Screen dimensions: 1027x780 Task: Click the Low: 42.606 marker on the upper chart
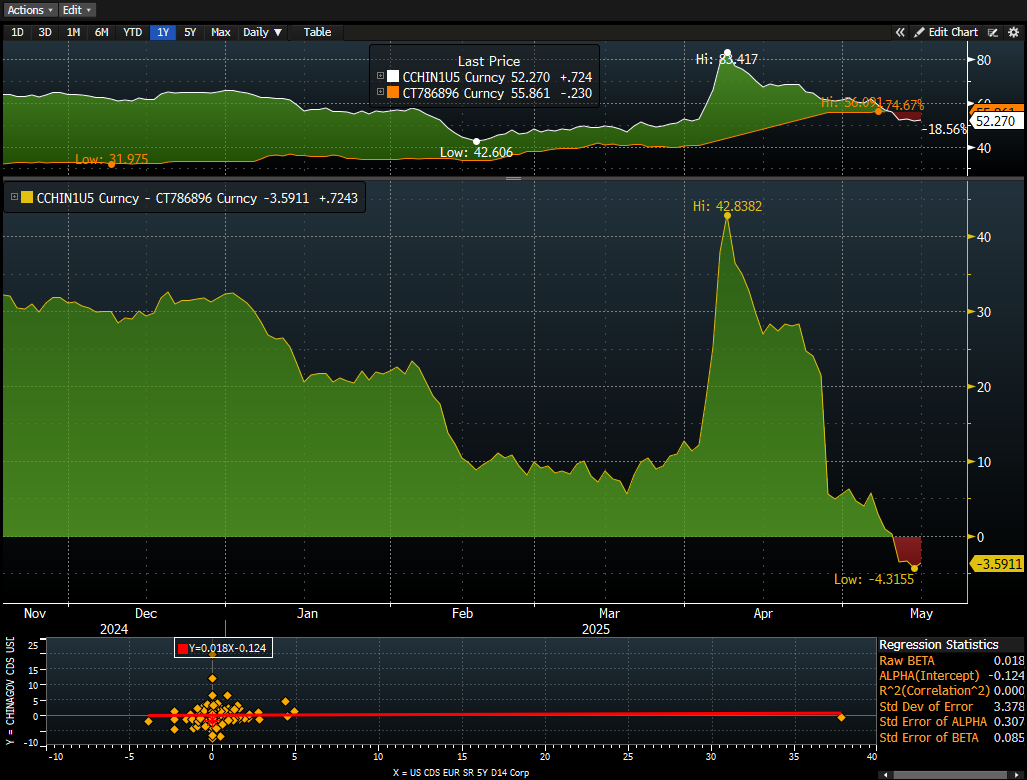click(477, 141)
